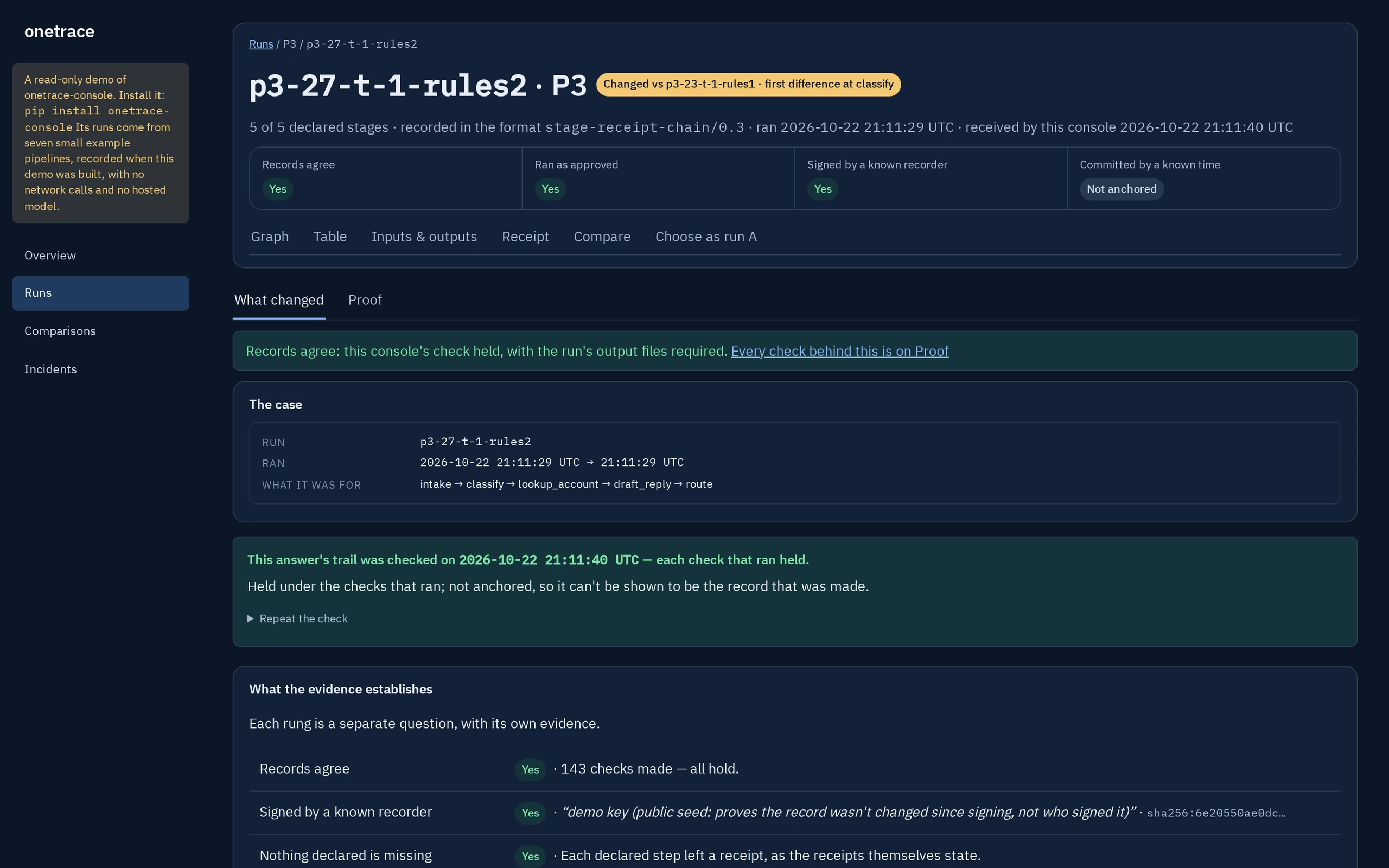Switch to the Proof tab
Viewport: 1389px width, 868px height.
click(x=365, y=299)
